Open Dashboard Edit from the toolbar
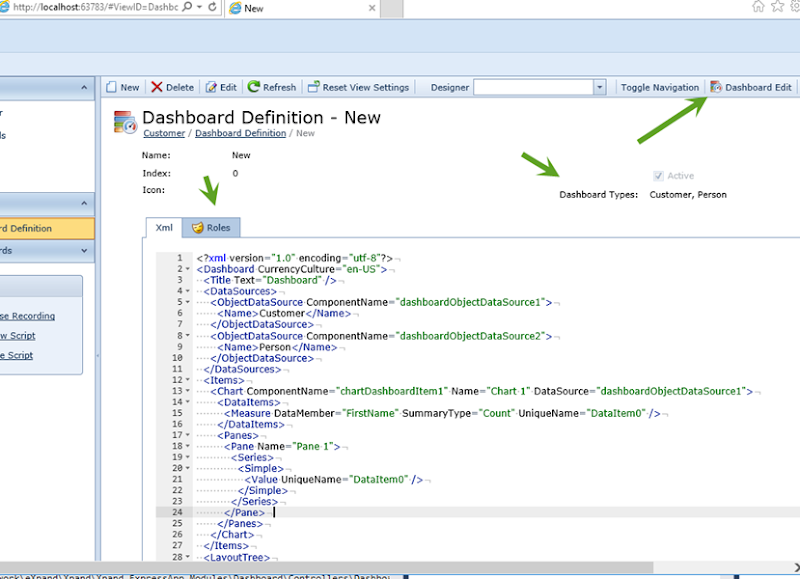The image size is (800, 579). [x=750, y=87]
